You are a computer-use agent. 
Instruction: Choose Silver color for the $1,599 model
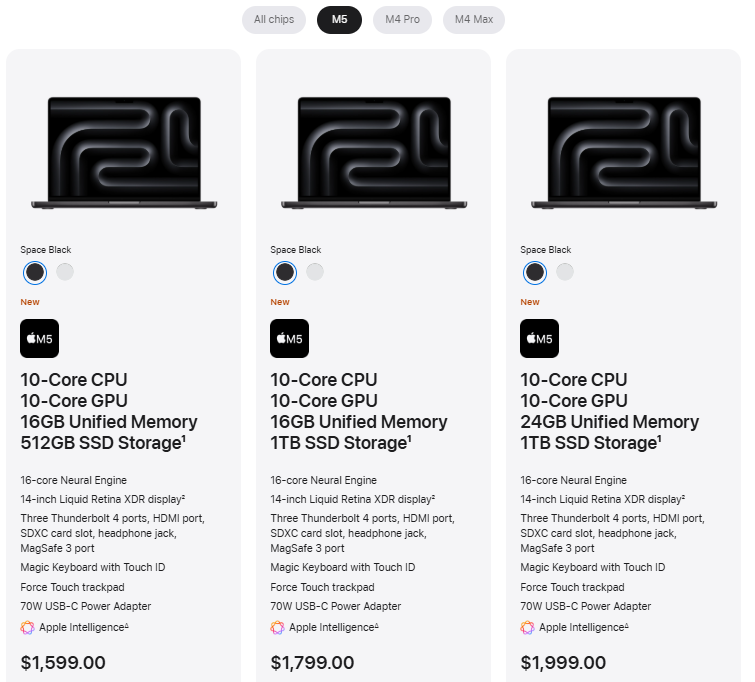coord(65,272)
